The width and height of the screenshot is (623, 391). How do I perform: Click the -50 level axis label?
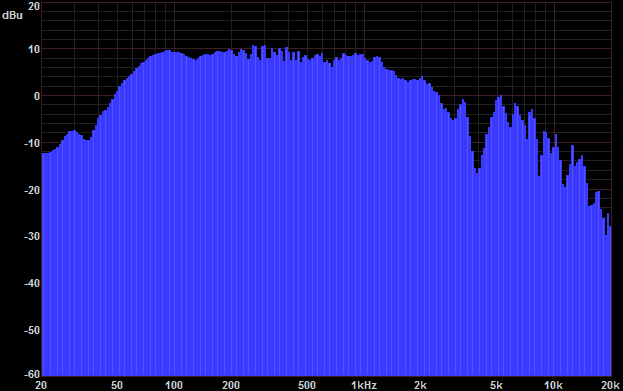coord(31,330)
